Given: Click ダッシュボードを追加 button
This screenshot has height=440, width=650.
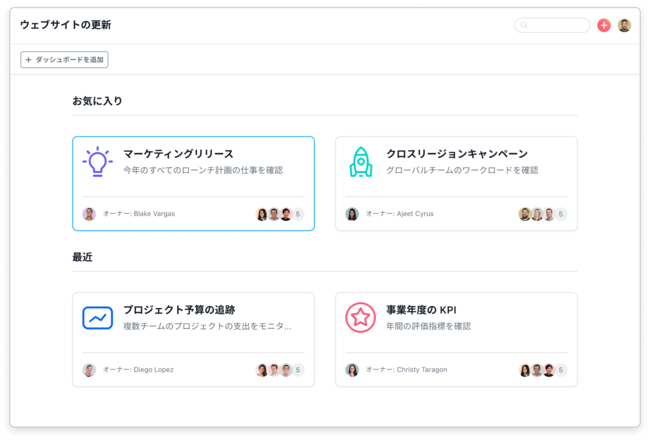Looking at the screenshot, I should pyautogui.click(x=64, y=60).
